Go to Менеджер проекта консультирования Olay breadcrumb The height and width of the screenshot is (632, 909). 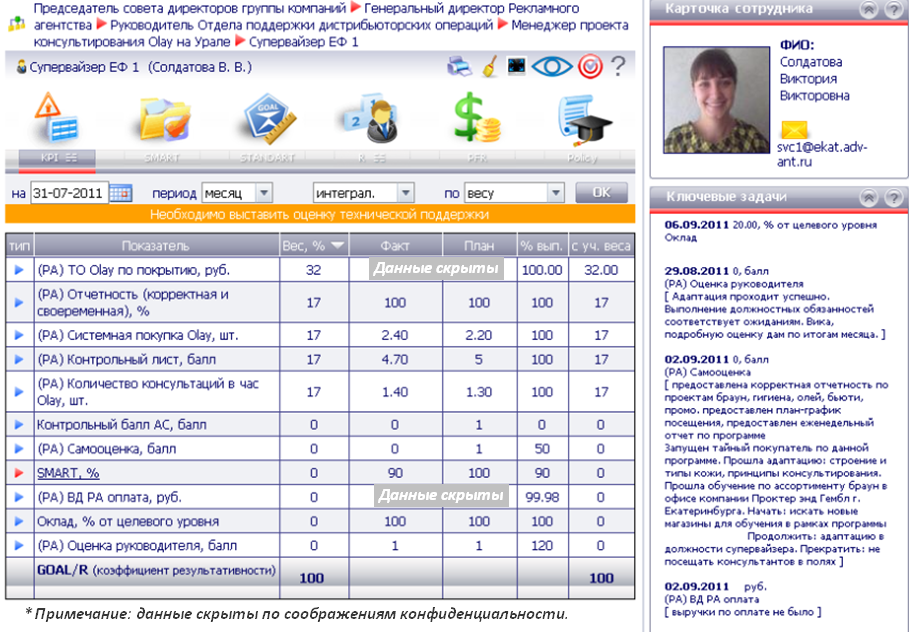[331, 34]
